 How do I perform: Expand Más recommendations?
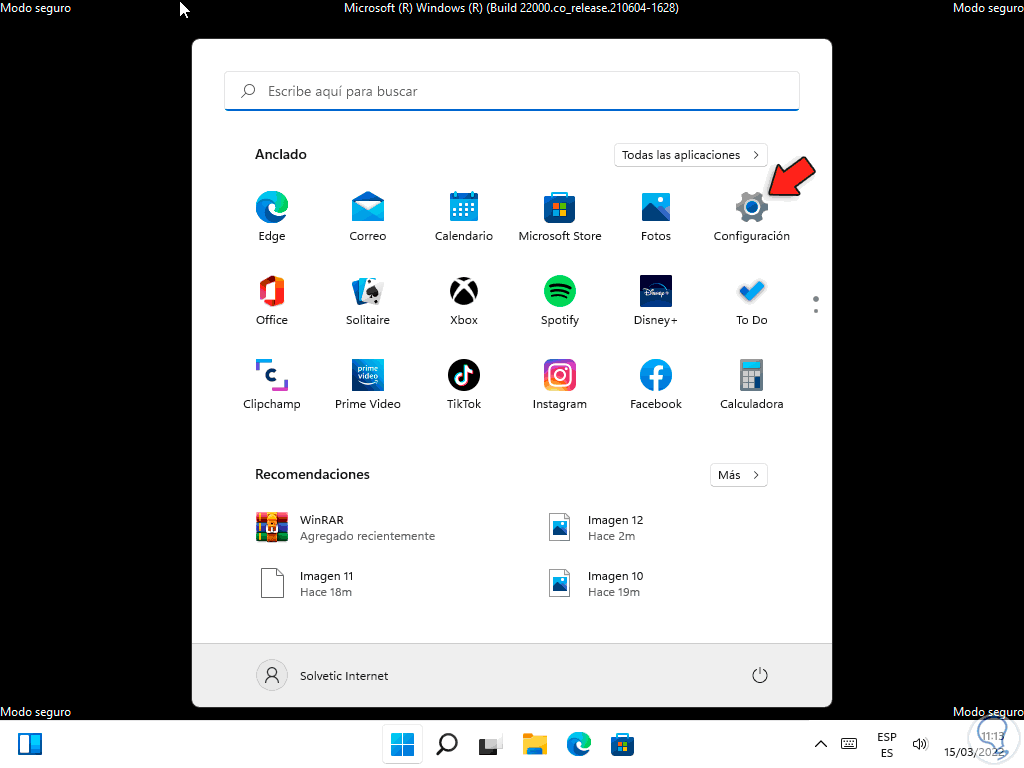tap(738, 475)
